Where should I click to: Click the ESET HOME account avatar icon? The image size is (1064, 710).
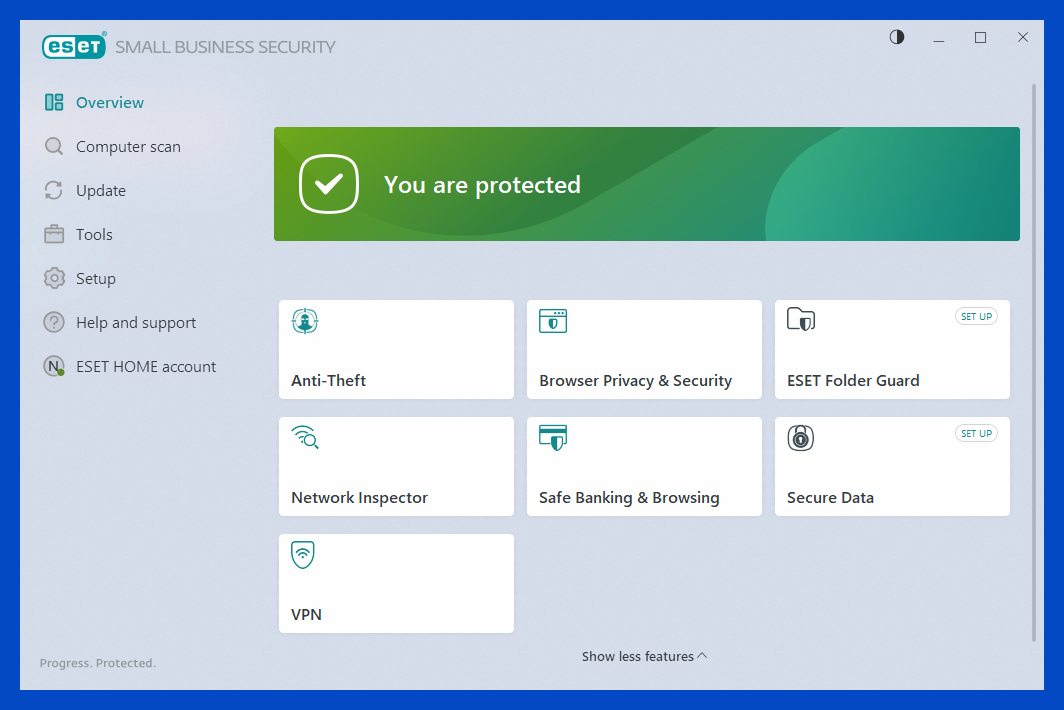(54, 367)
